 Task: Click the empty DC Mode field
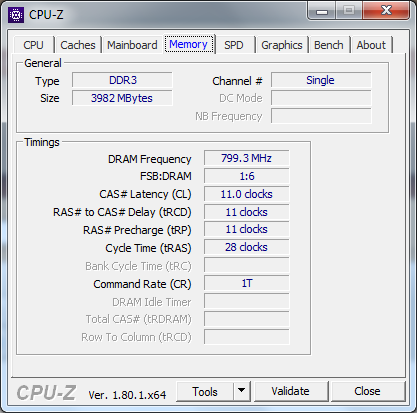coord(321,98)
